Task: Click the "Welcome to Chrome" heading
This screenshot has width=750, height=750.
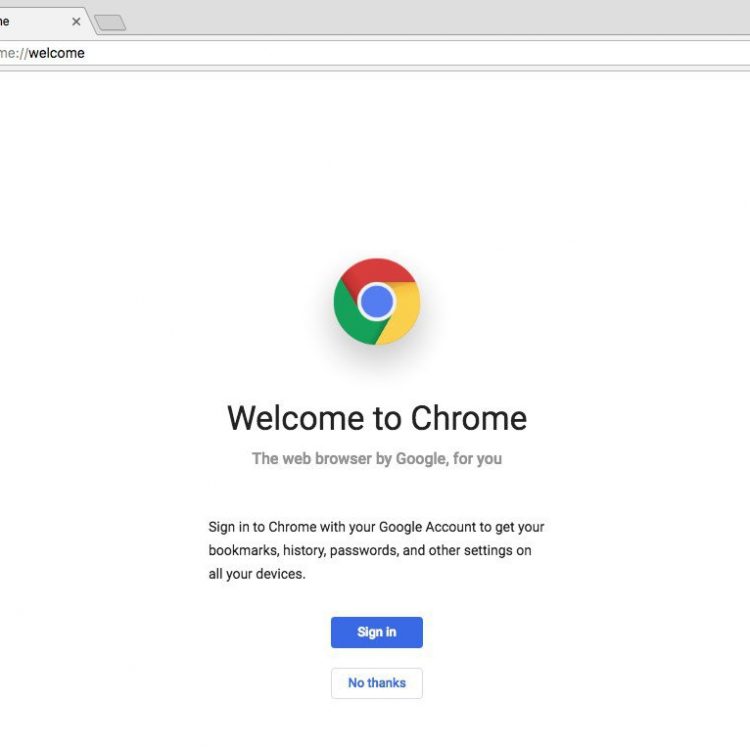Action: [x=377, y=418]
